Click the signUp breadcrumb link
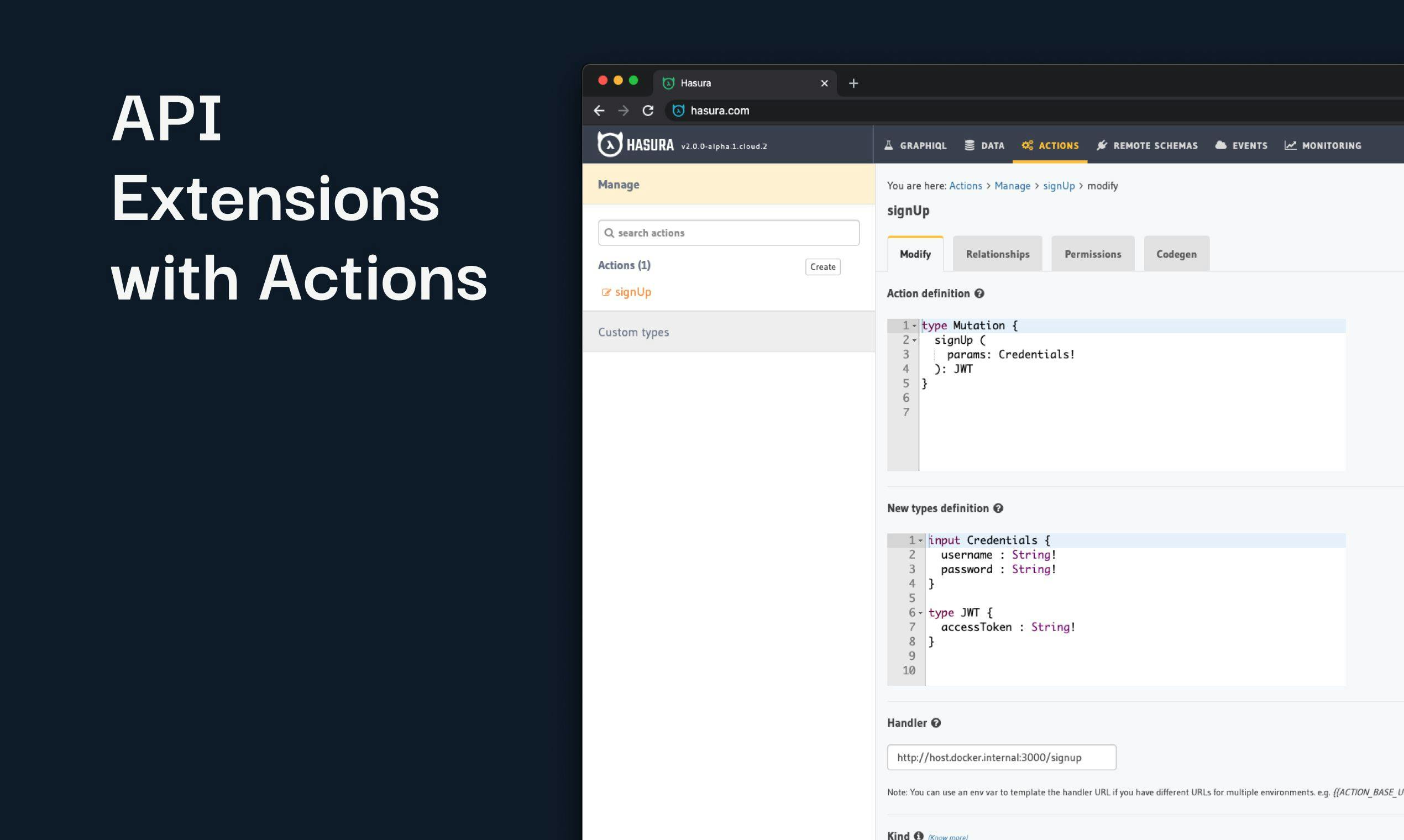1404x840 pixels. pos(1059,186)
